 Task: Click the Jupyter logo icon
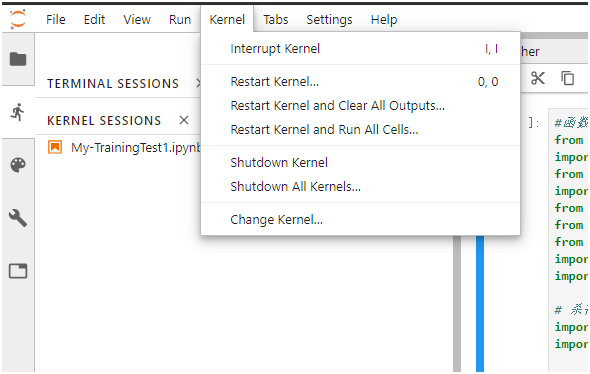coord(18,19)
